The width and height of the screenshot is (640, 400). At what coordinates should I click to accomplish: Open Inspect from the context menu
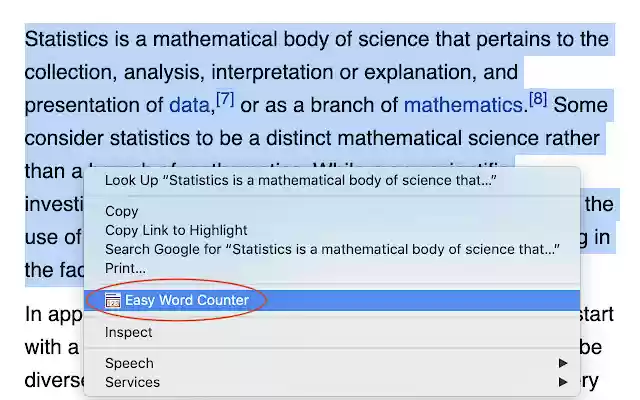point(129,332)
